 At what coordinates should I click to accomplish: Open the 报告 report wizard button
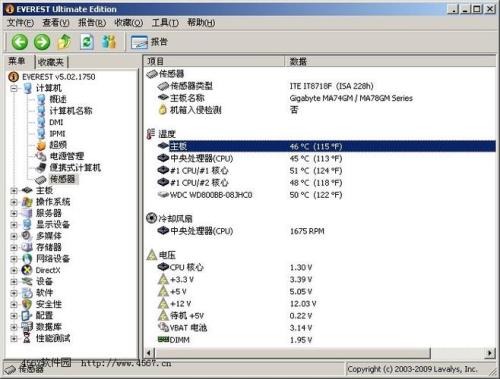[x=149, y=42]
